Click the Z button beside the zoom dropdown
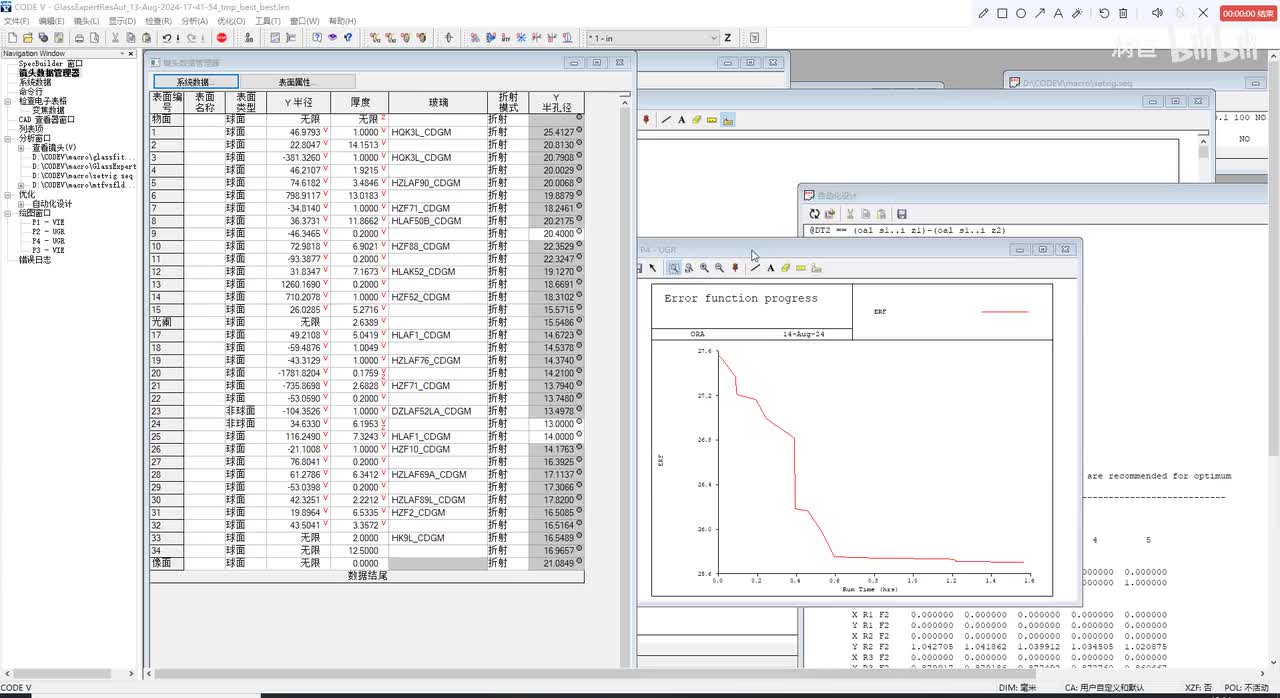The width and height of the screenshot is (1280, 698). 727,38
